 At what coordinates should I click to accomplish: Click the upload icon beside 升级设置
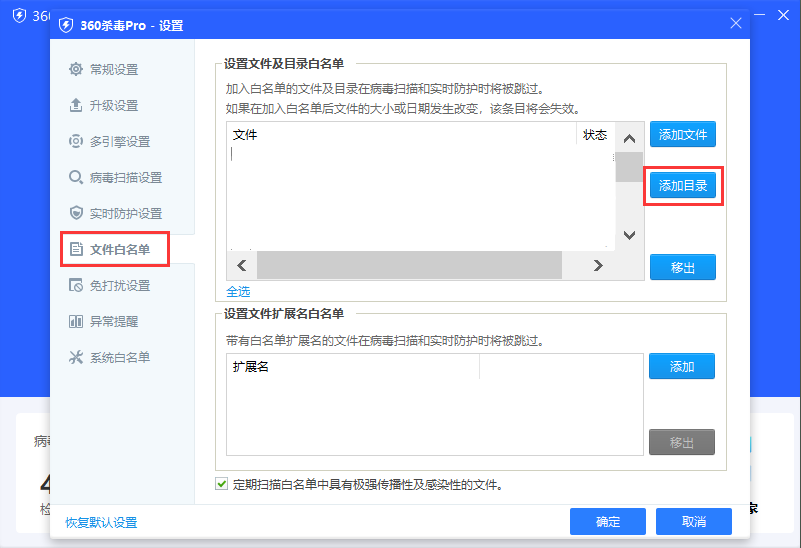click(76, 105)
